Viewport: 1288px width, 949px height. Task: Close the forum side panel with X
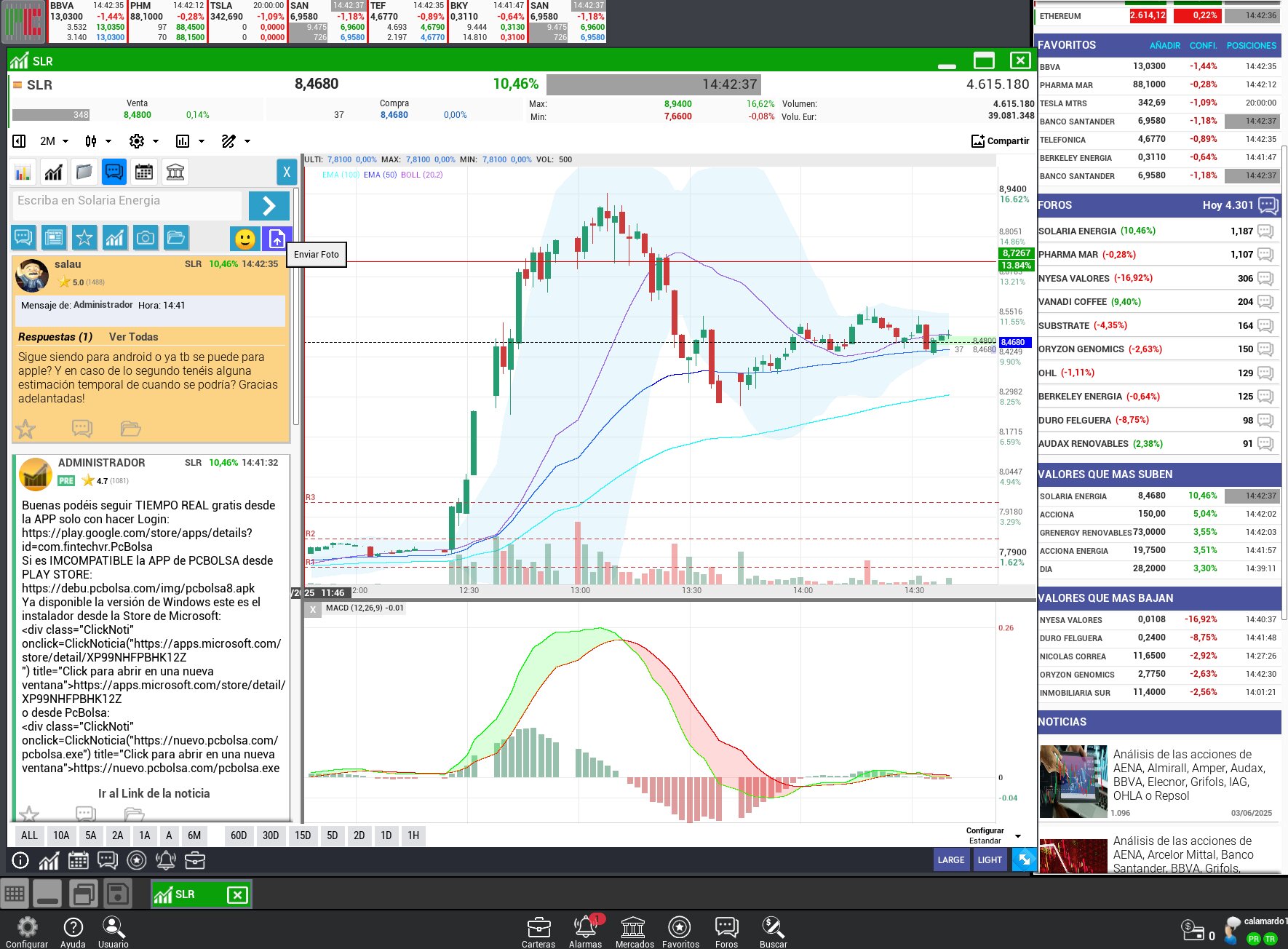click(x=287, y=172)
